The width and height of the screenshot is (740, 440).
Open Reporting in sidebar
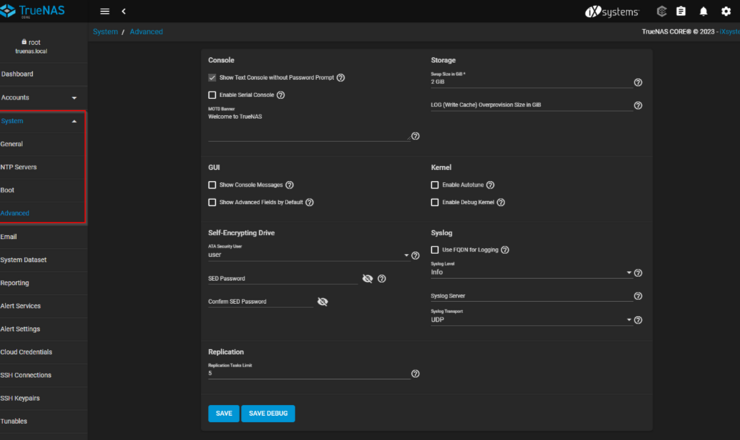coord(43,283)
